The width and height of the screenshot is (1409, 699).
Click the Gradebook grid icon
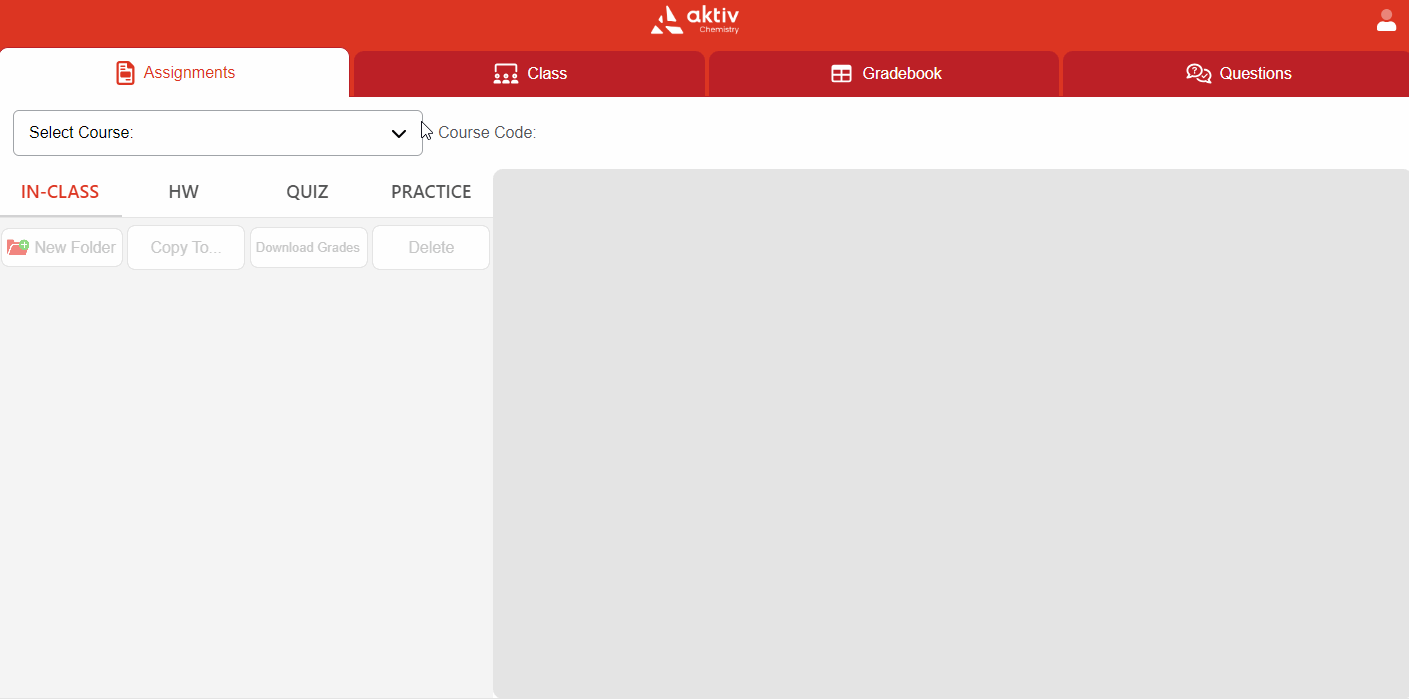pos(841,72)
